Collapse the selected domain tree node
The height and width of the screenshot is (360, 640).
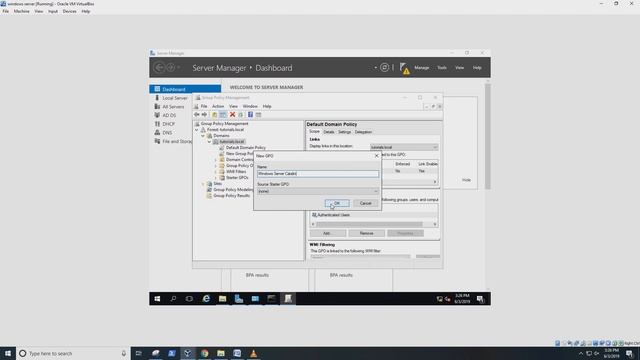(x=209, y=142)
